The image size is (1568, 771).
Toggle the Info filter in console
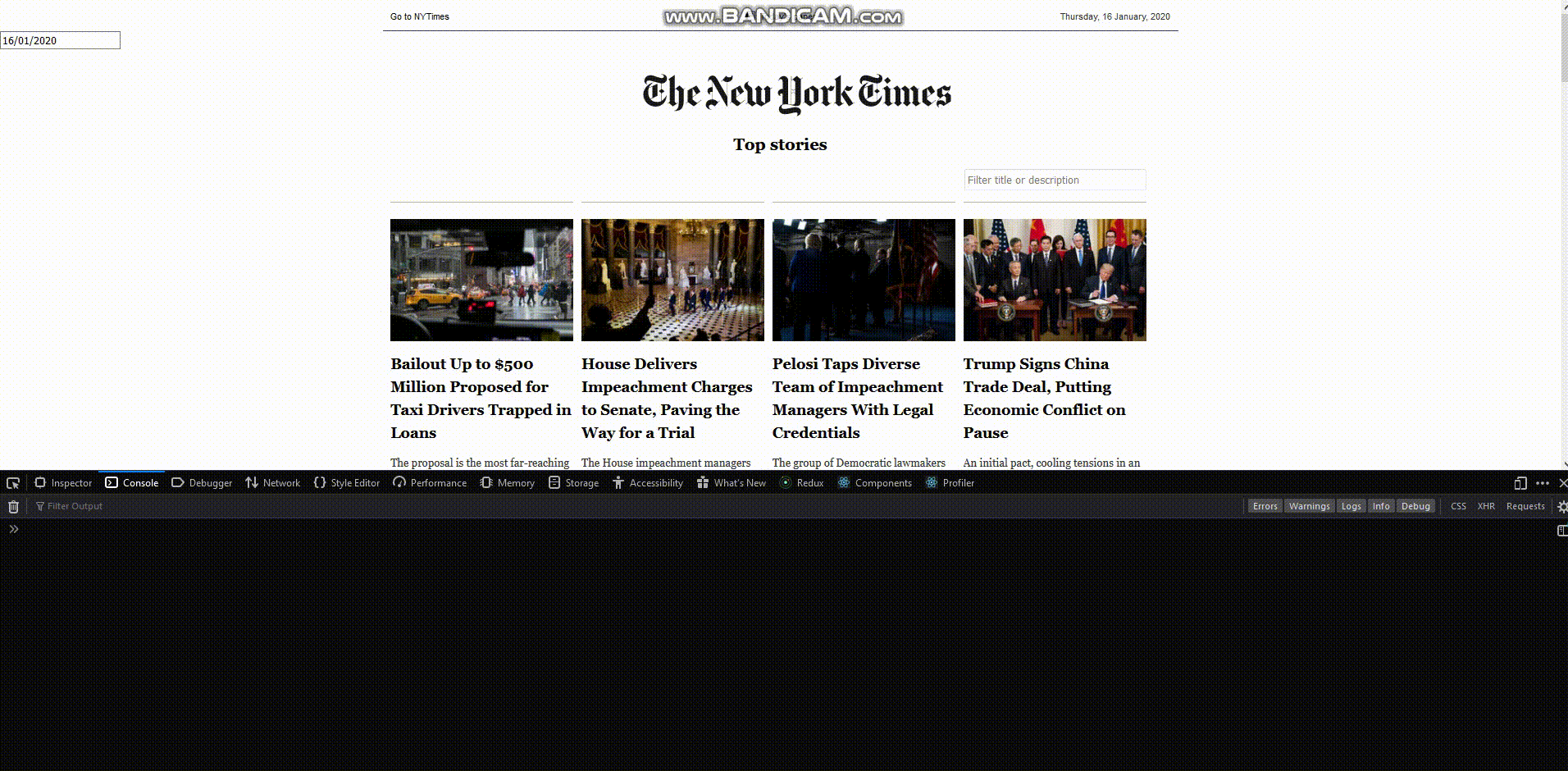[x=1382, y=506]
